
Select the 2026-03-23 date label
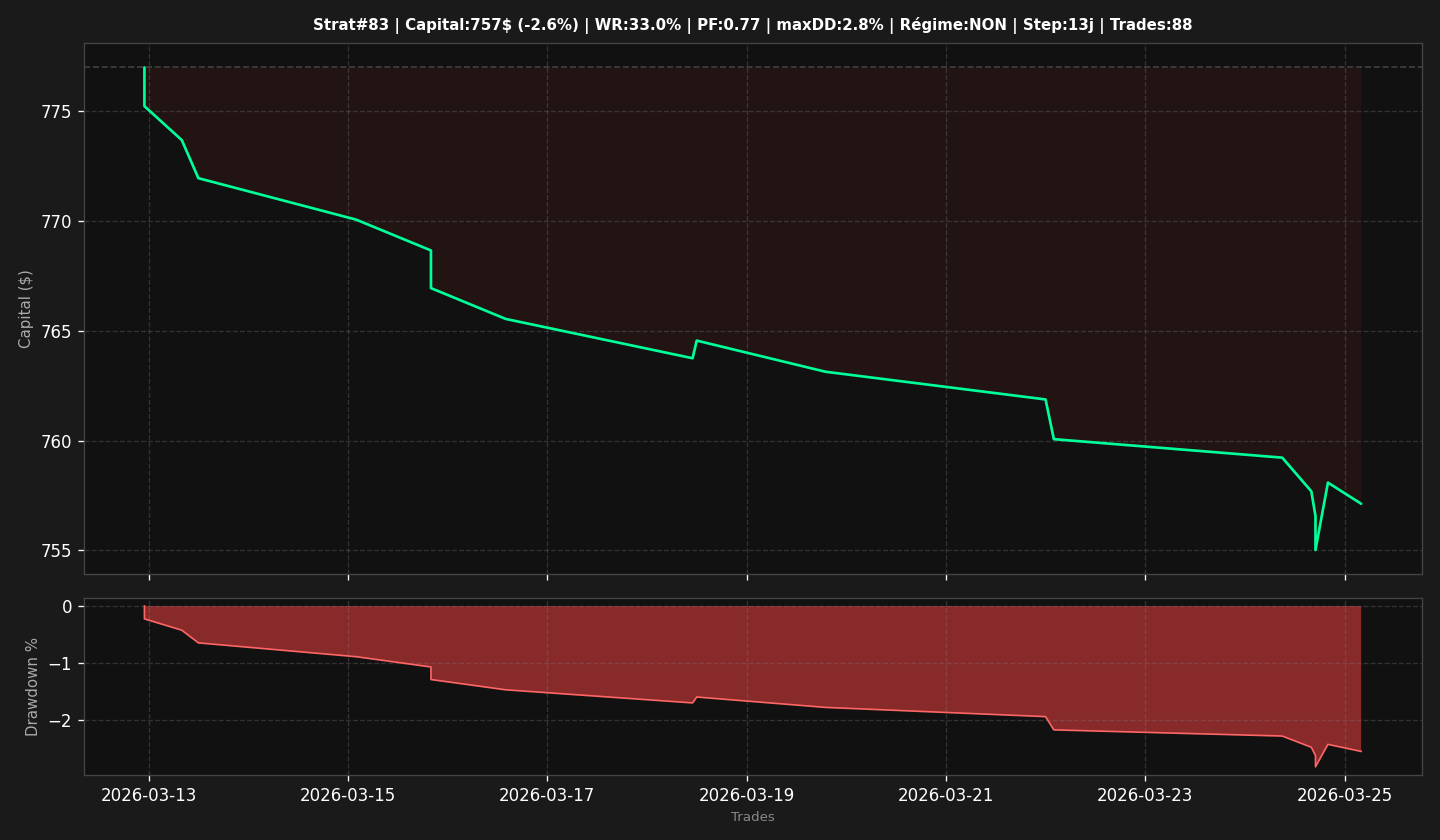tap(1145, 795)
